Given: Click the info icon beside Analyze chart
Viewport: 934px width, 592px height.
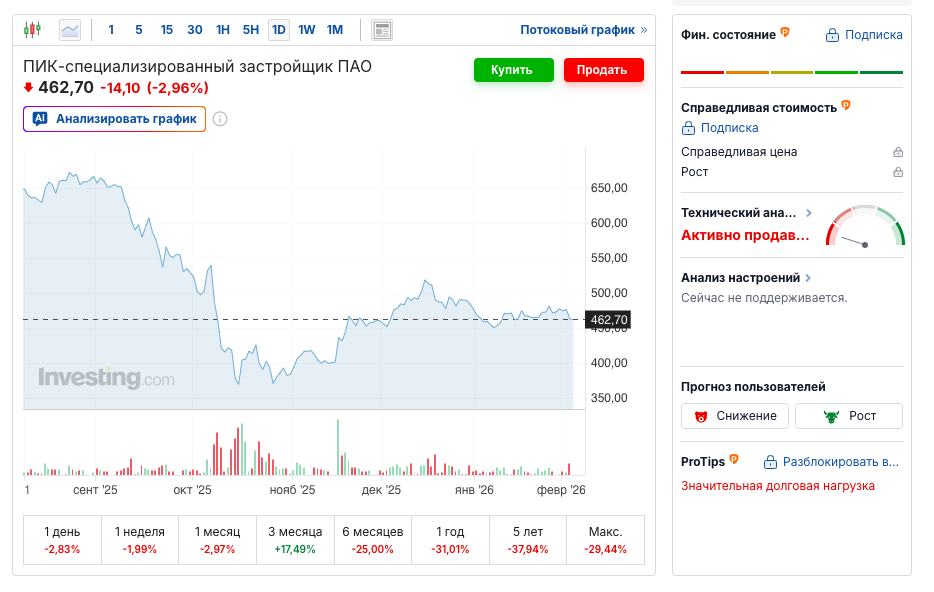Looking at the screenshot, I should [220, 119].
